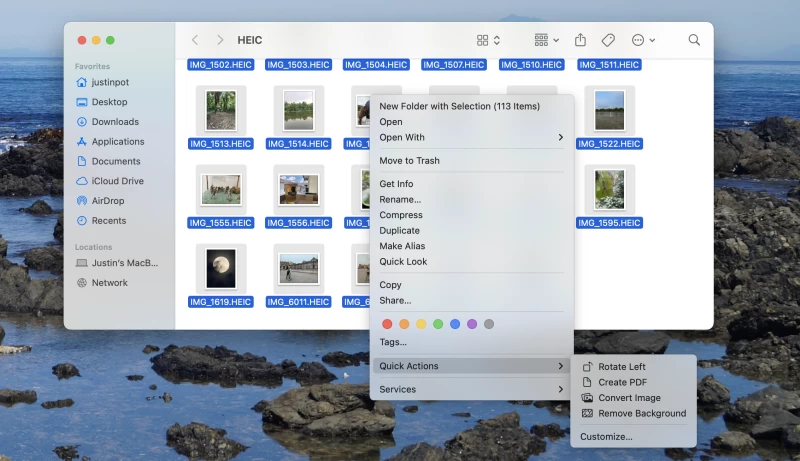Viewport: 800px width, 461px height.
Task: Open the view mode switcher dropdown
Action: (488, 40)
